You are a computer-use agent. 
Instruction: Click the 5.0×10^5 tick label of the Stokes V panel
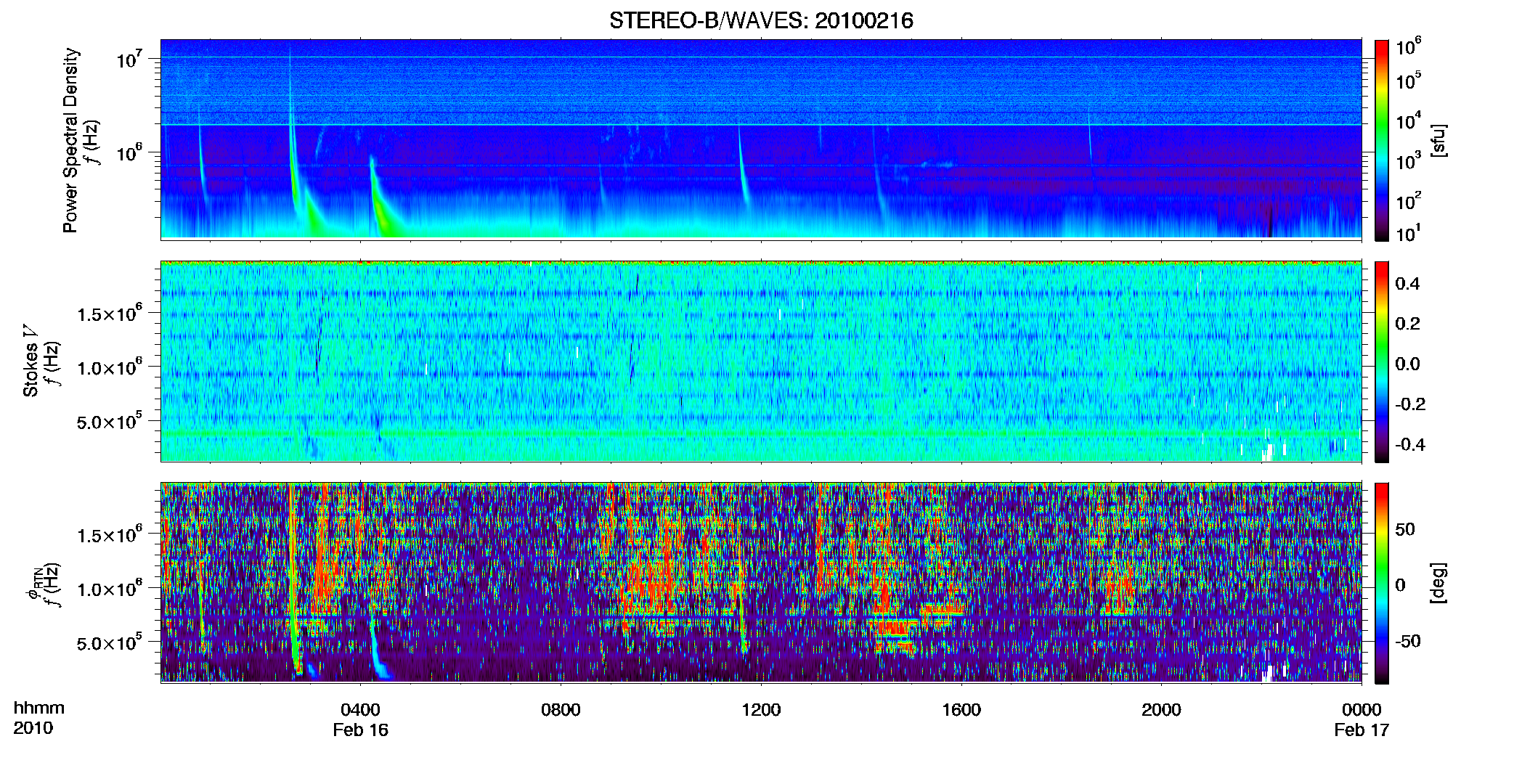click(x=110, y=421)
